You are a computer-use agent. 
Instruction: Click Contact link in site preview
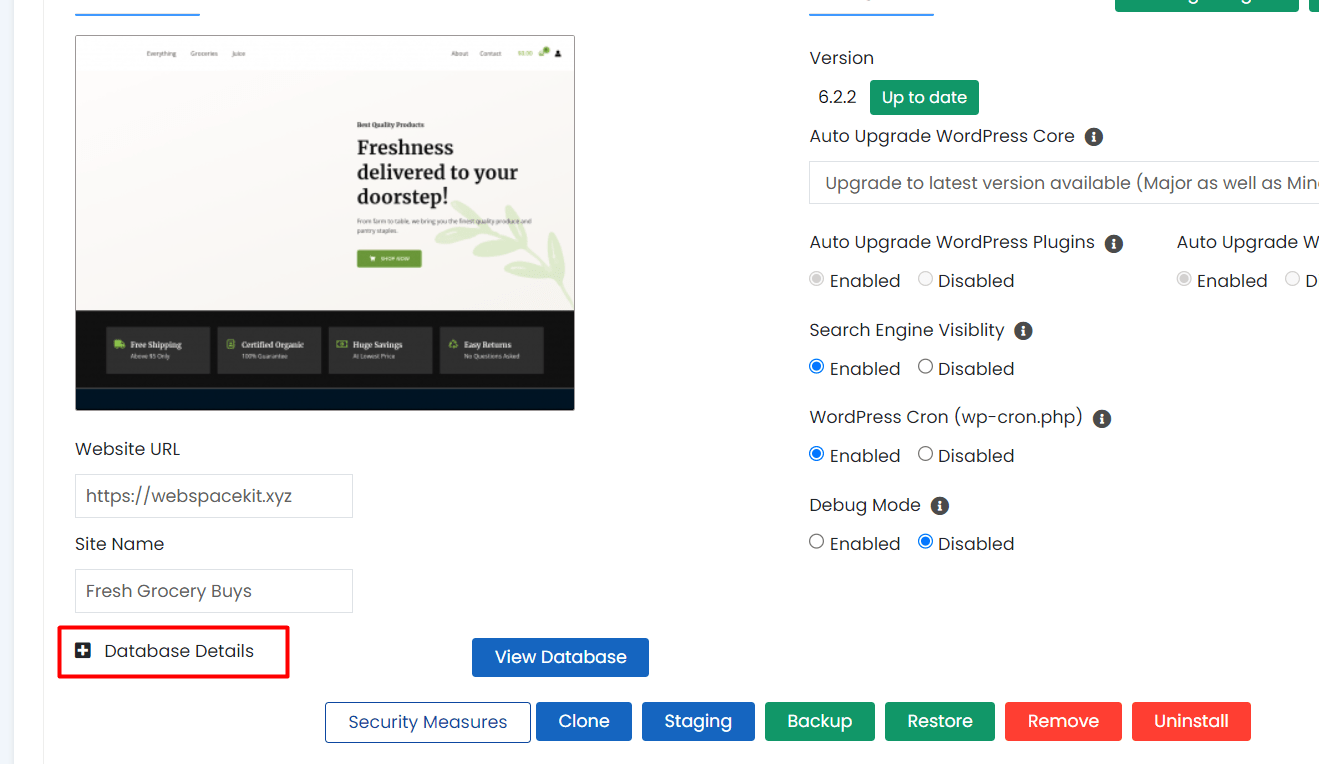point(490,54)
